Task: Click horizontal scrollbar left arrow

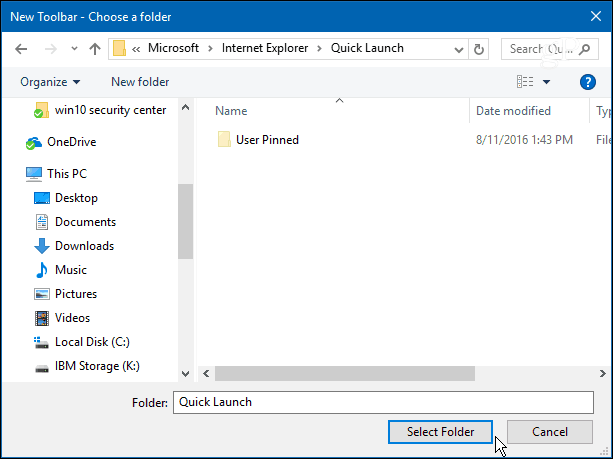Action: pos(206,373)
